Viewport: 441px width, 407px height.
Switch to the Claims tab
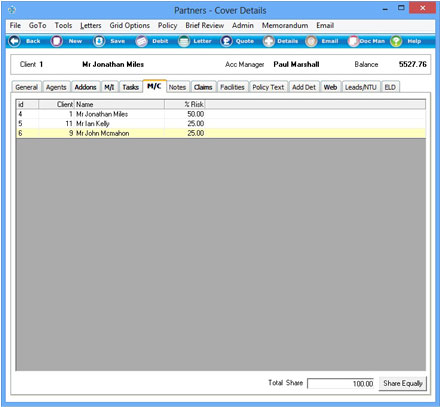pos(203,87)
